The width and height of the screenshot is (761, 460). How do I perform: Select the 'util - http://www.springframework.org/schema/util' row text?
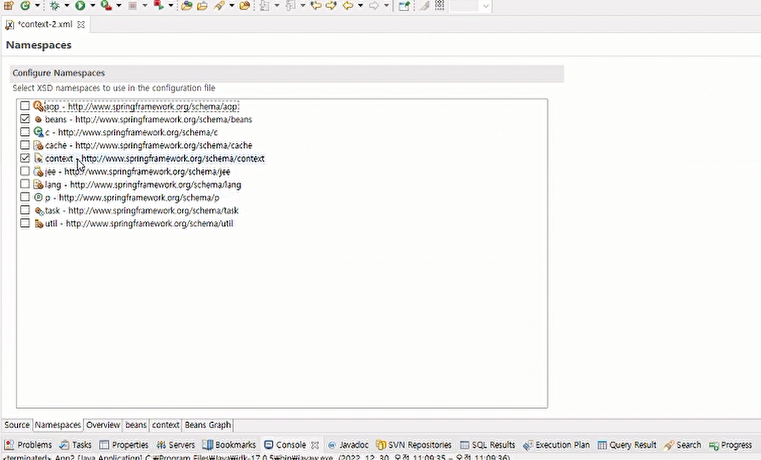tap(139, 224)
